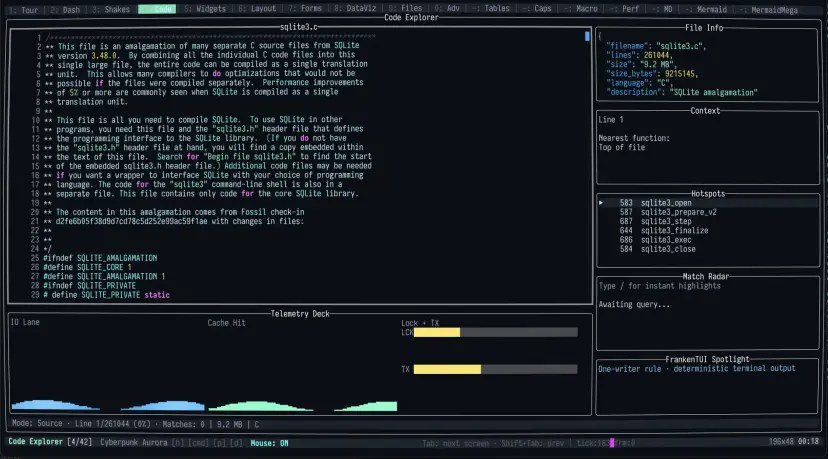This screenshot has width=828, height=459.
Task: Click the code view scrollbar thumb
Action: tap(587, 36)
